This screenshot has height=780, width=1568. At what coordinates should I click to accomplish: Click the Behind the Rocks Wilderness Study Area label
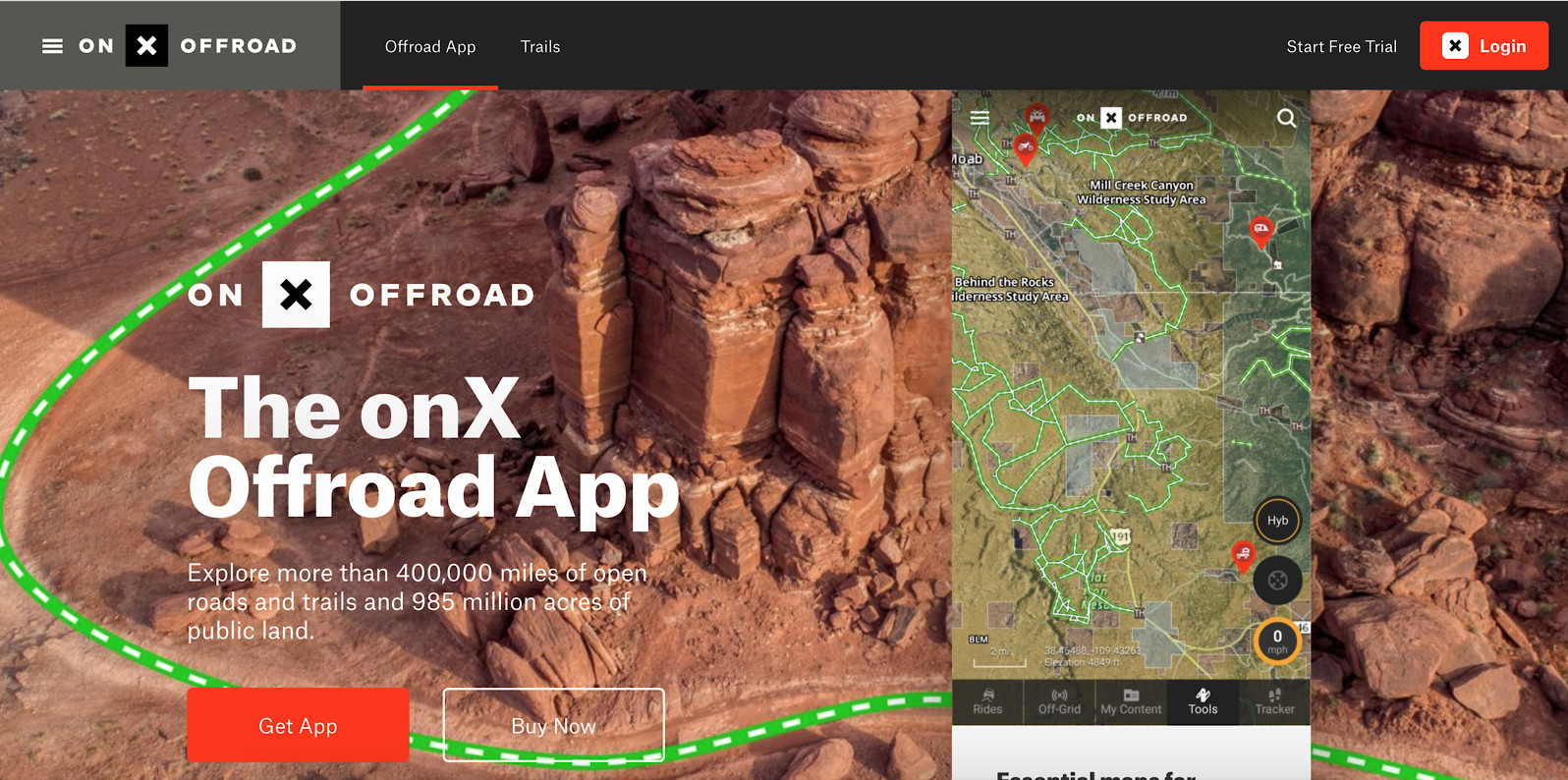[x=1010, y=289]
